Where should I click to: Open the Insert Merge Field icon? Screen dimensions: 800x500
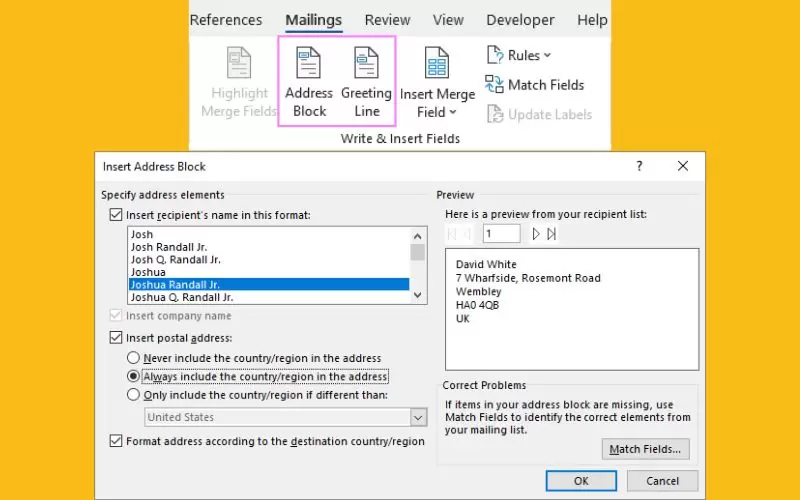437,63
